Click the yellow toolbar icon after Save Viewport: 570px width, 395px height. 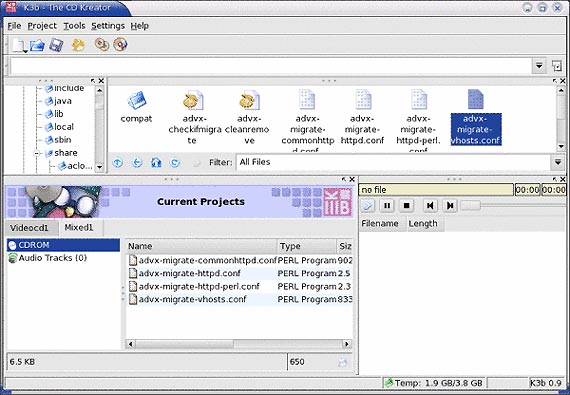(78, 45)
